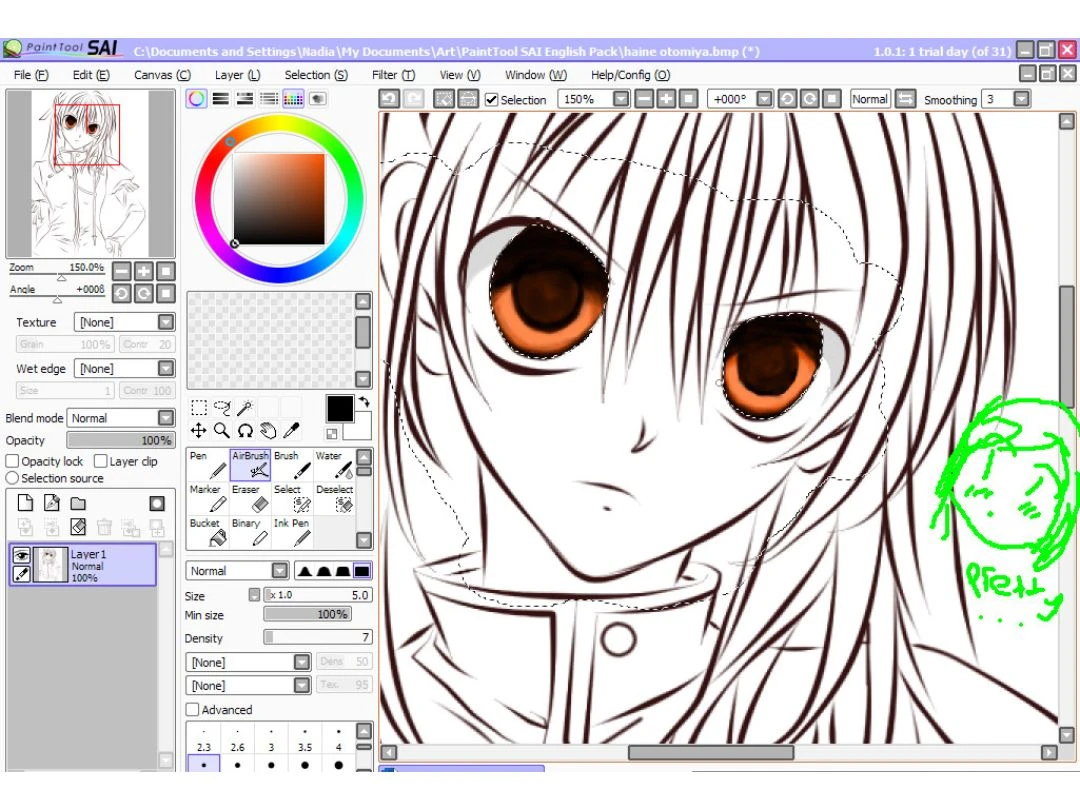Open the File menu
The image size is (1080, 810).
(31, 75)
